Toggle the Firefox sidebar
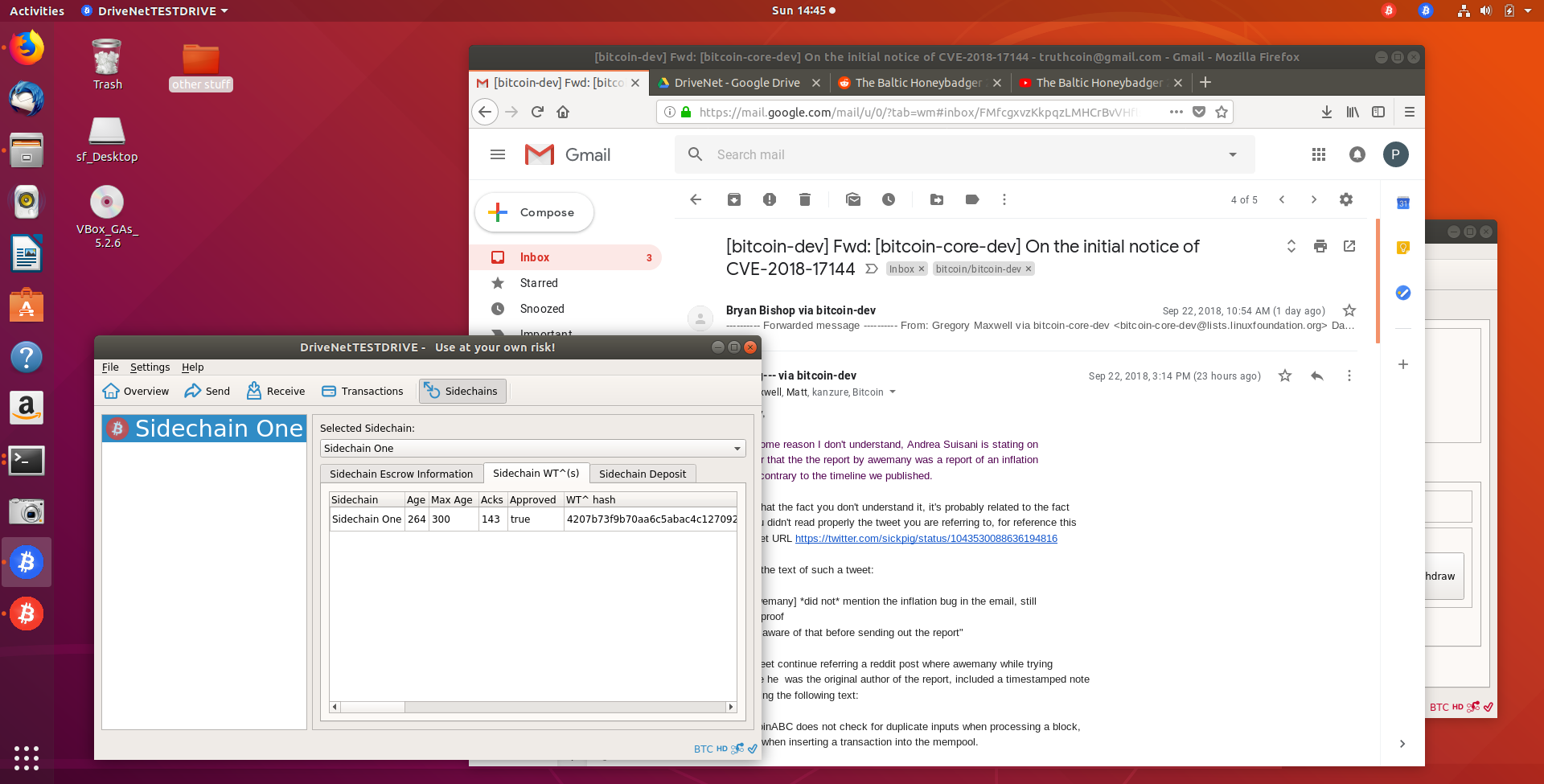Image resolution: width=1544 pixels, height=784 pixels. (1378, 112)
